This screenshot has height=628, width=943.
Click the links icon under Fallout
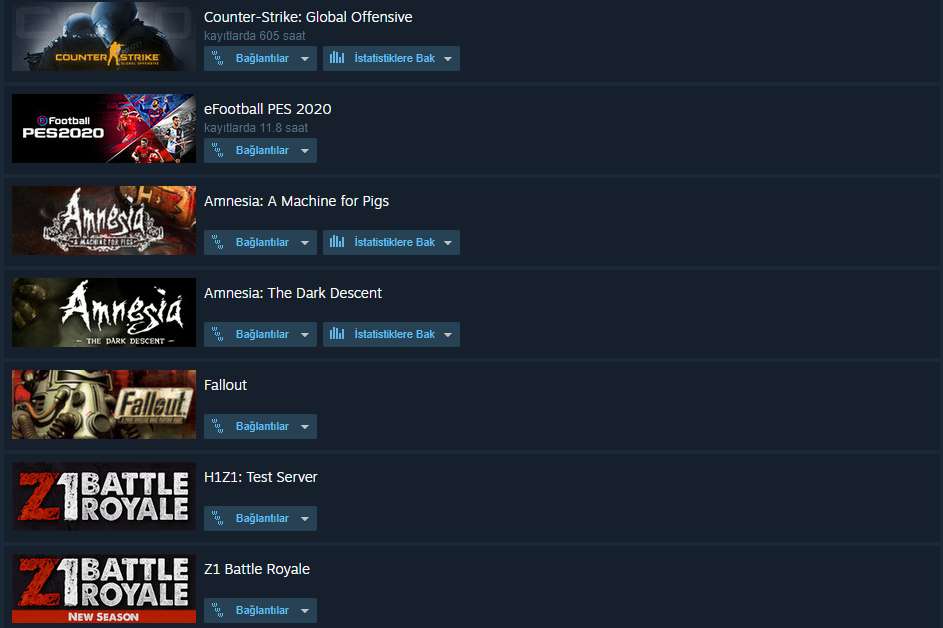pyautogui.click(x=218, y=426)
